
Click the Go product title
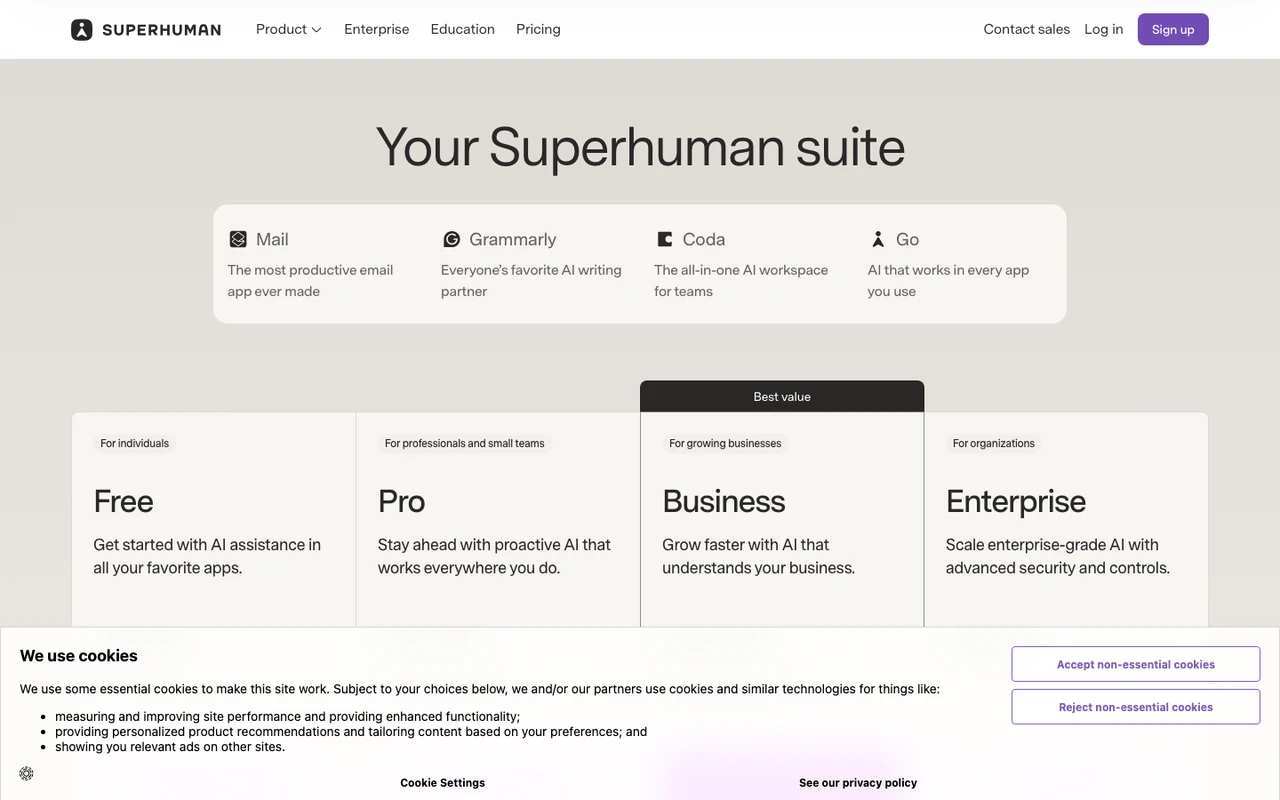tap(907, 239)
